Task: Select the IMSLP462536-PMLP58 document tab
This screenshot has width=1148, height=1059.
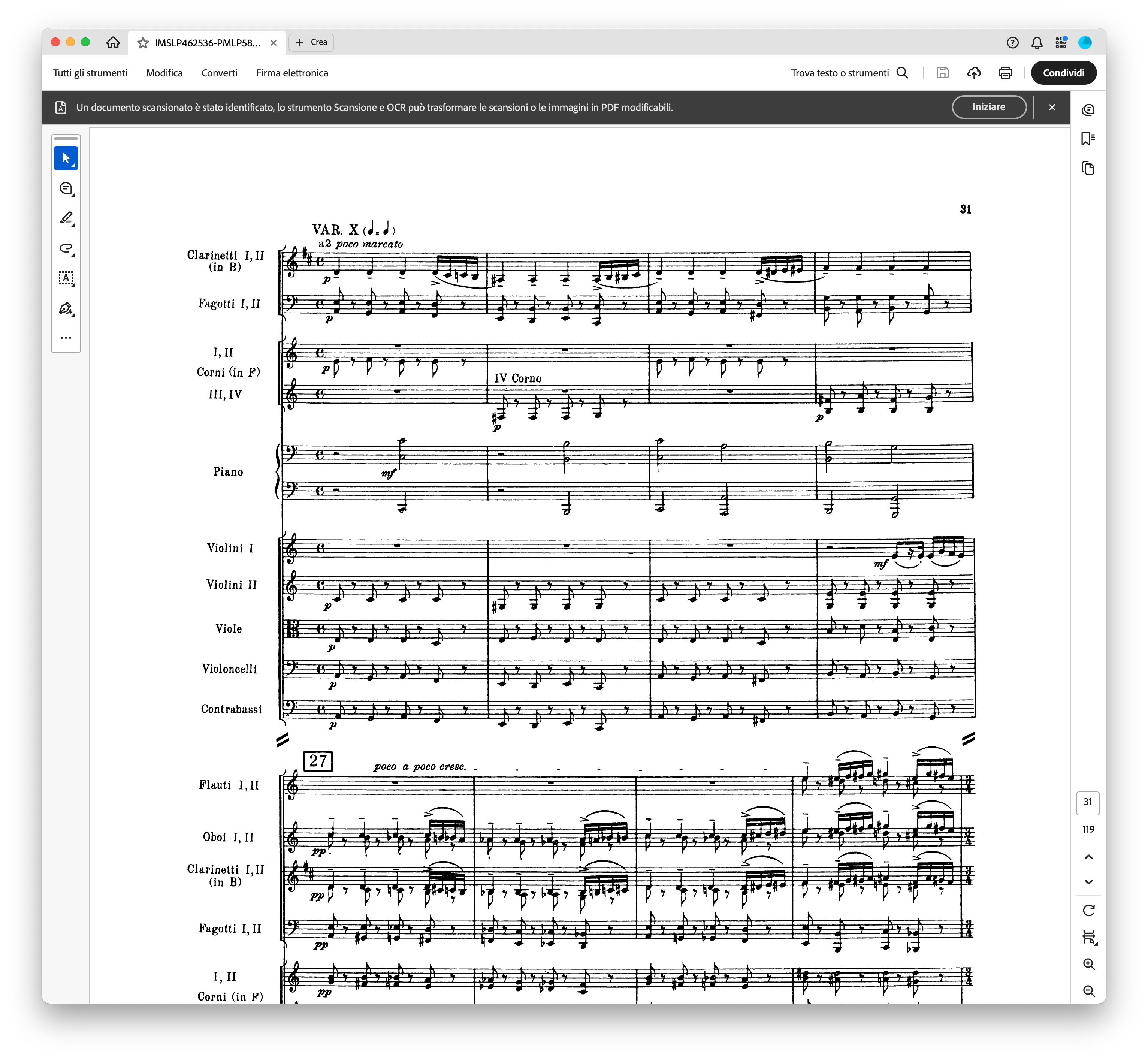Action: 207,43
